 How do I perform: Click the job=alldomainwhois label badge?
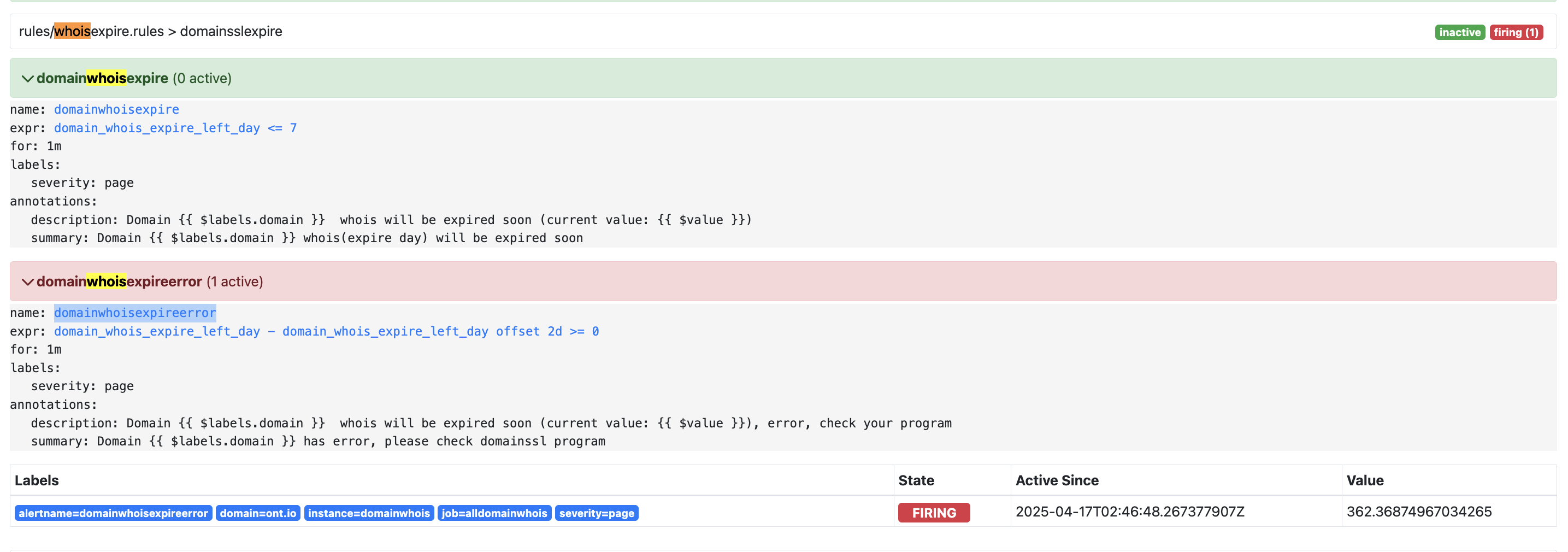(494, 513)
